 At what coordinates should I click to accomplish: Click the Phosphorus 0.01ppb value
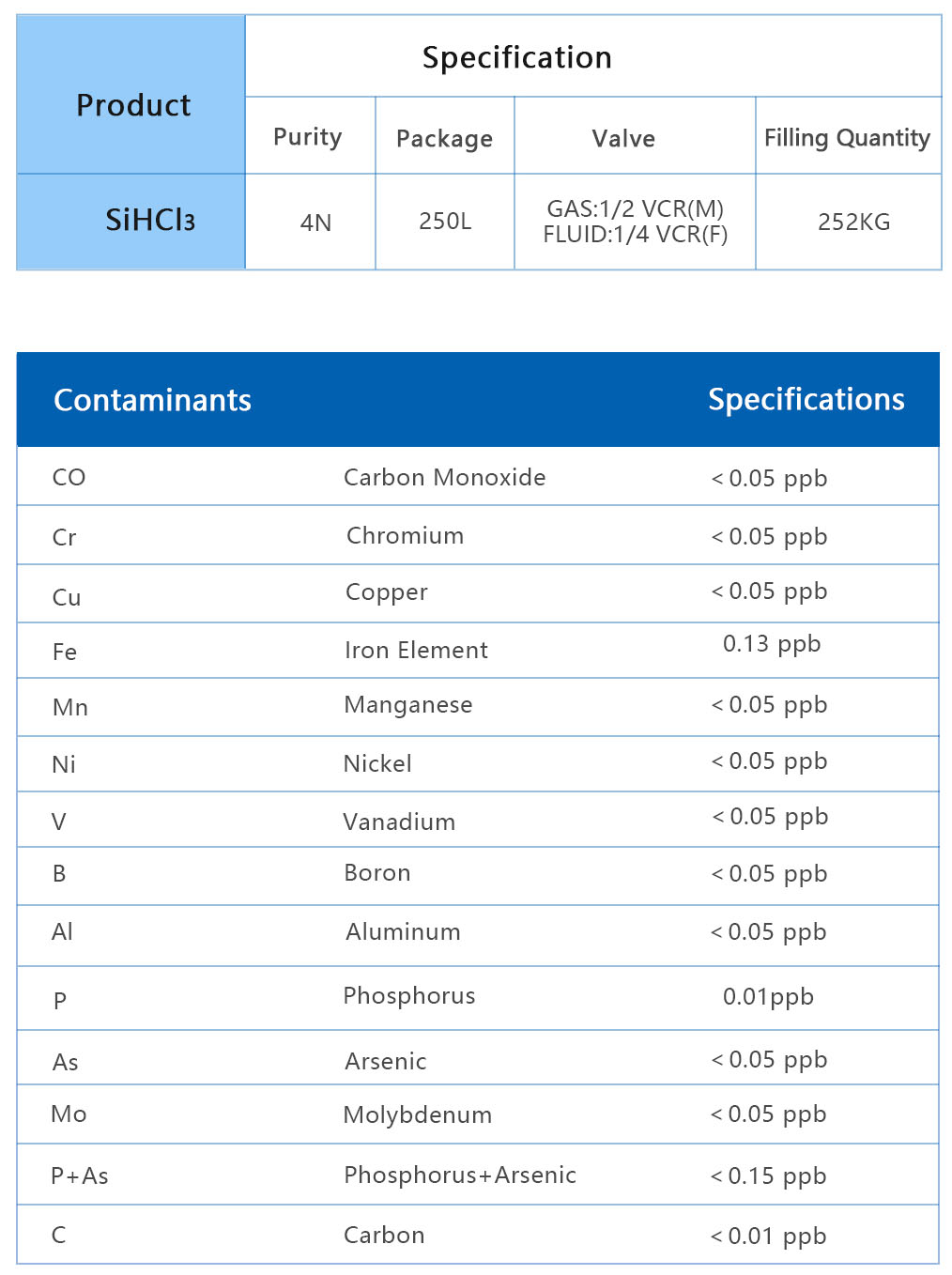(x=768, y=997)
